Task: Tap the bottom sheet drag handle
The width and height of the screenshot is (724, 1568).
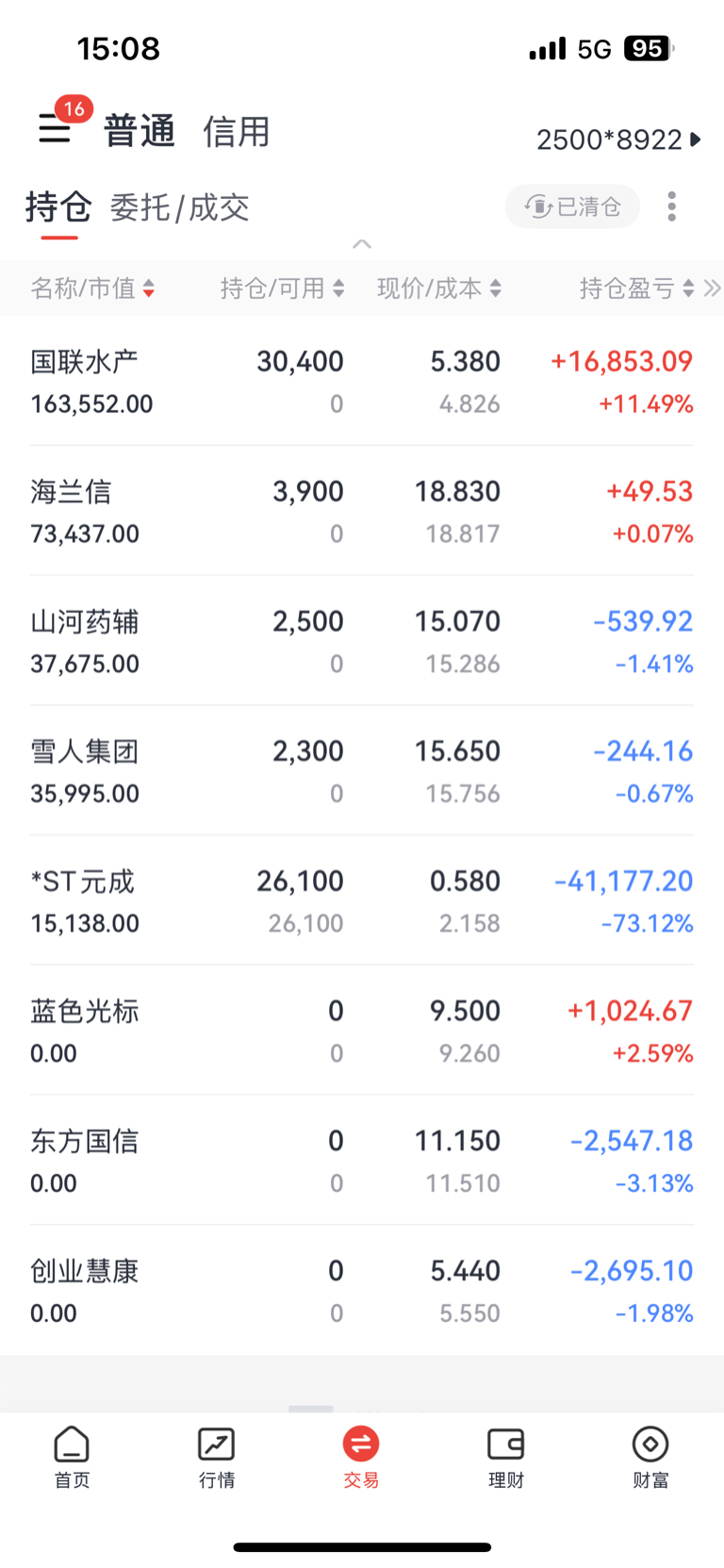Action: tap(311, 1409)
